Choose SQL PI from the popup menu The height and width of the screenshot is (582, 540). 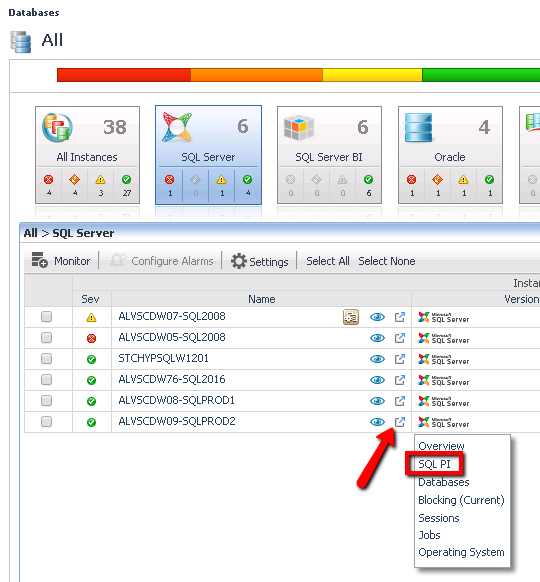point(434,464)
